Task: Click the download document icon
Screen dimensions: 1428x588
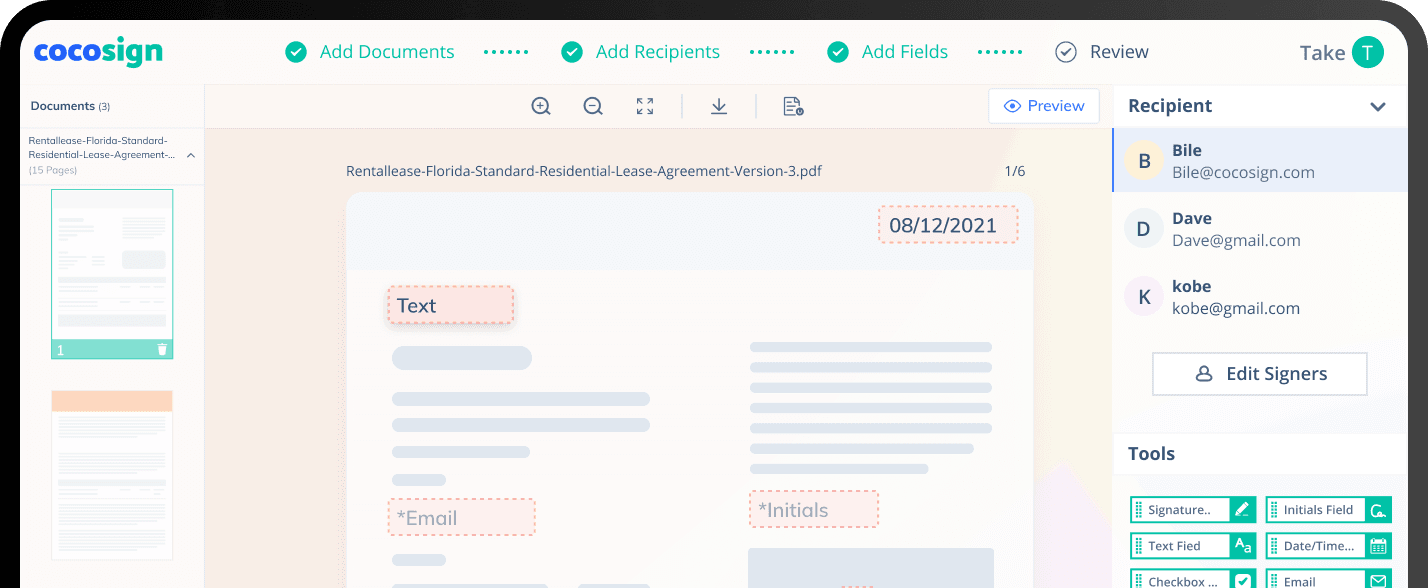Action: [718, 105]
